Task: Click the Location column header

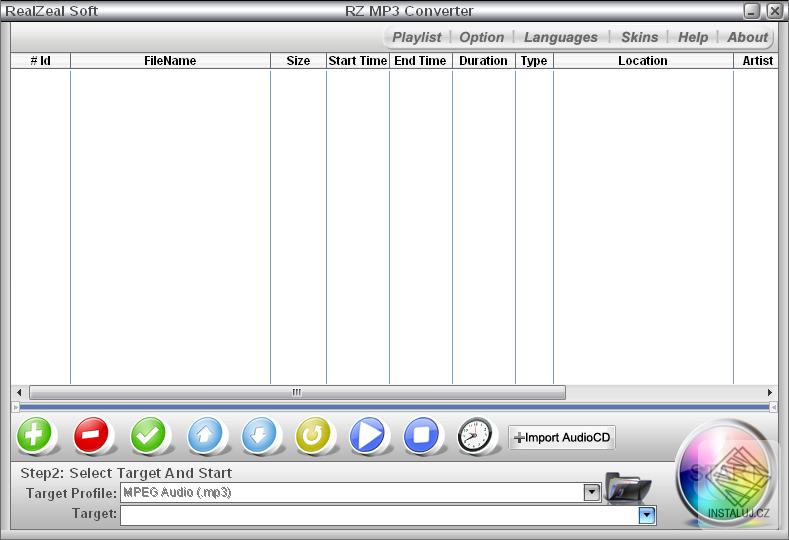Action: point(643,61)
